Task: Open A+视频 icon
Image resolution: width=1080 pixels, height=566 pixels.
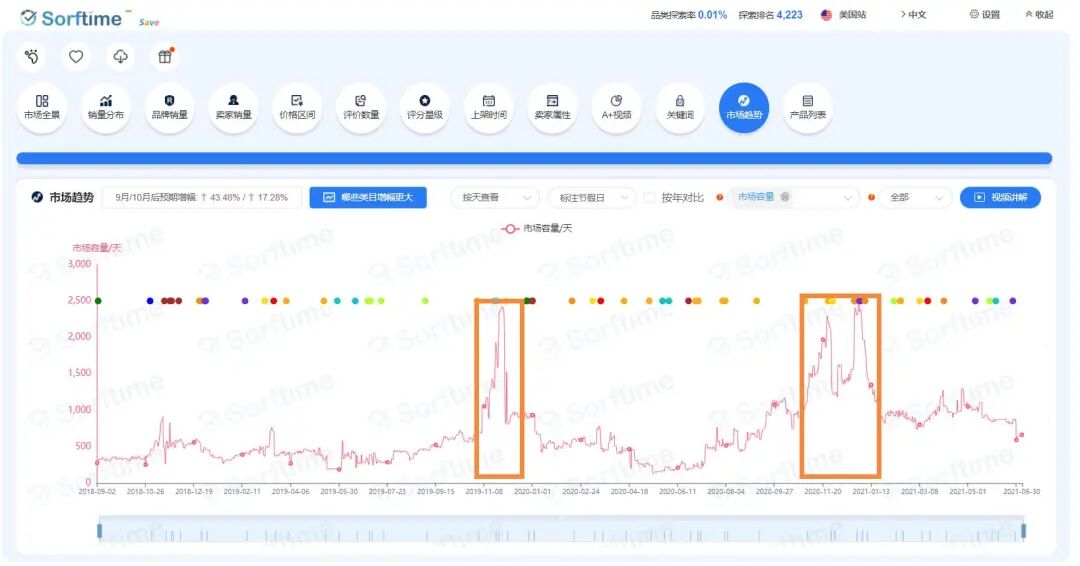Action: point(616,107)
